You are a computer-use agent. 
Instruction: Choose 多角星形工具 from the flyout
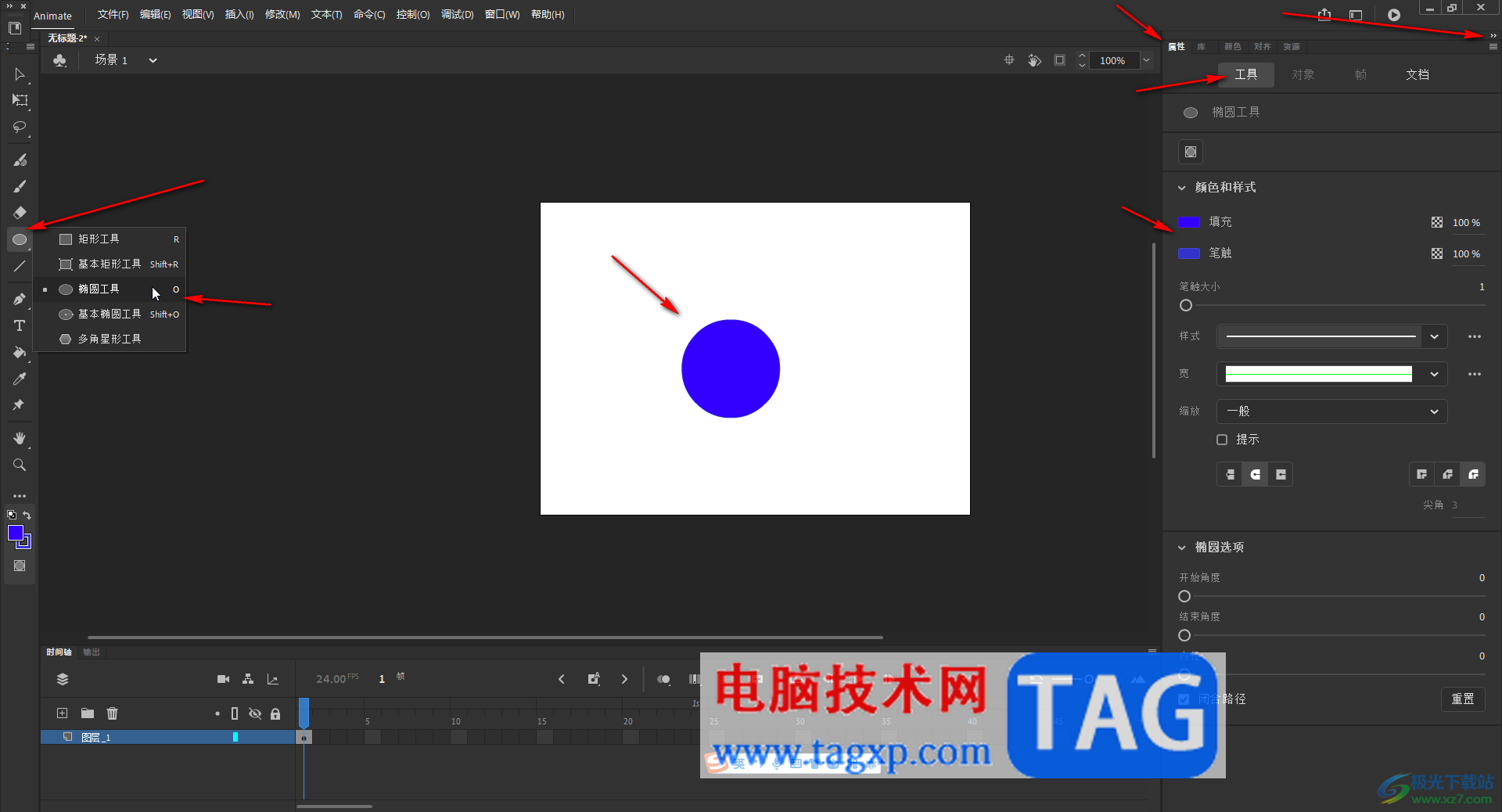[x=110, y=340]
